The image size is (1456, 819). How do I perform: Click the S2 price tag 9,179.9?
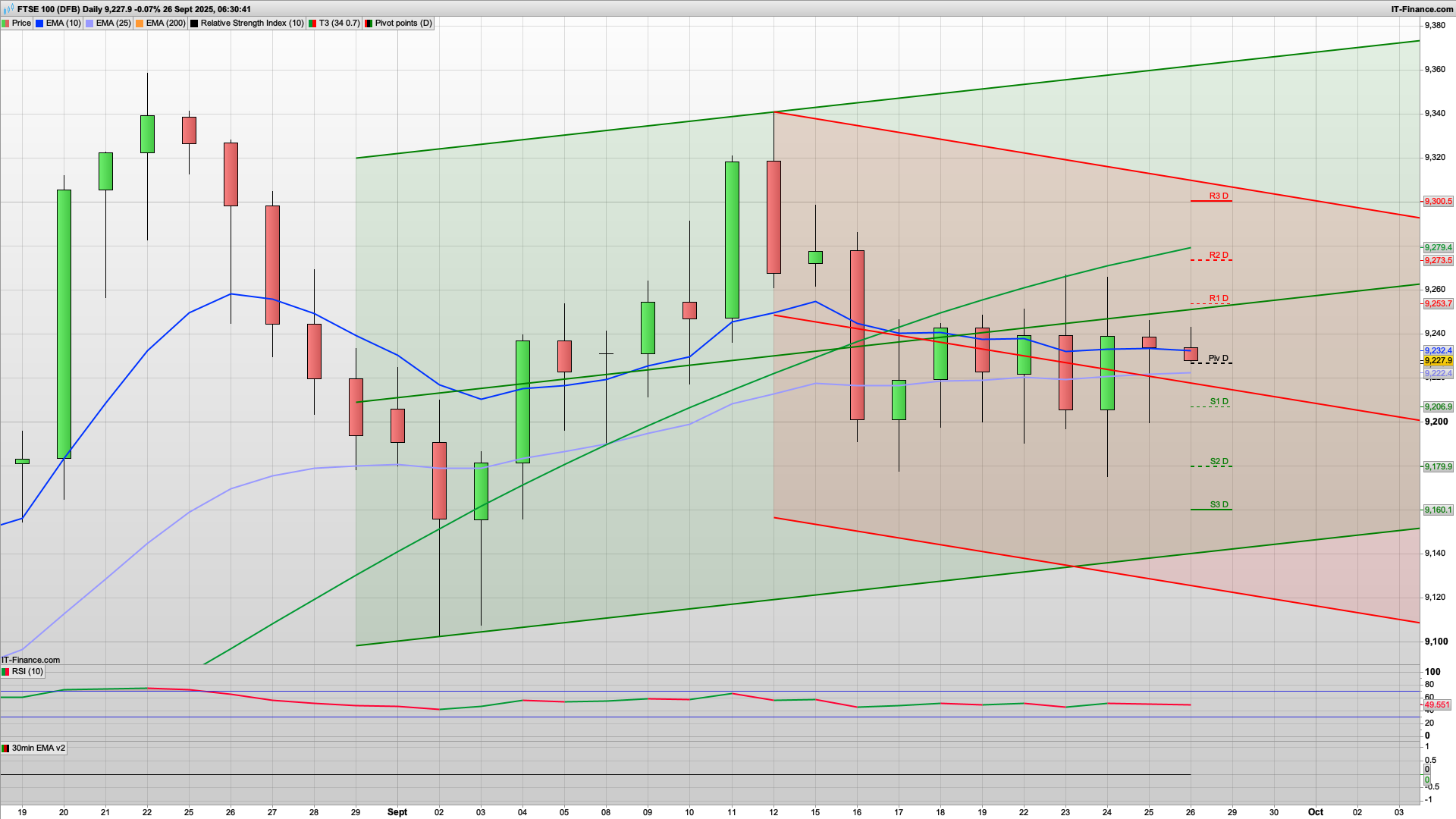[x=1438, y=467]
